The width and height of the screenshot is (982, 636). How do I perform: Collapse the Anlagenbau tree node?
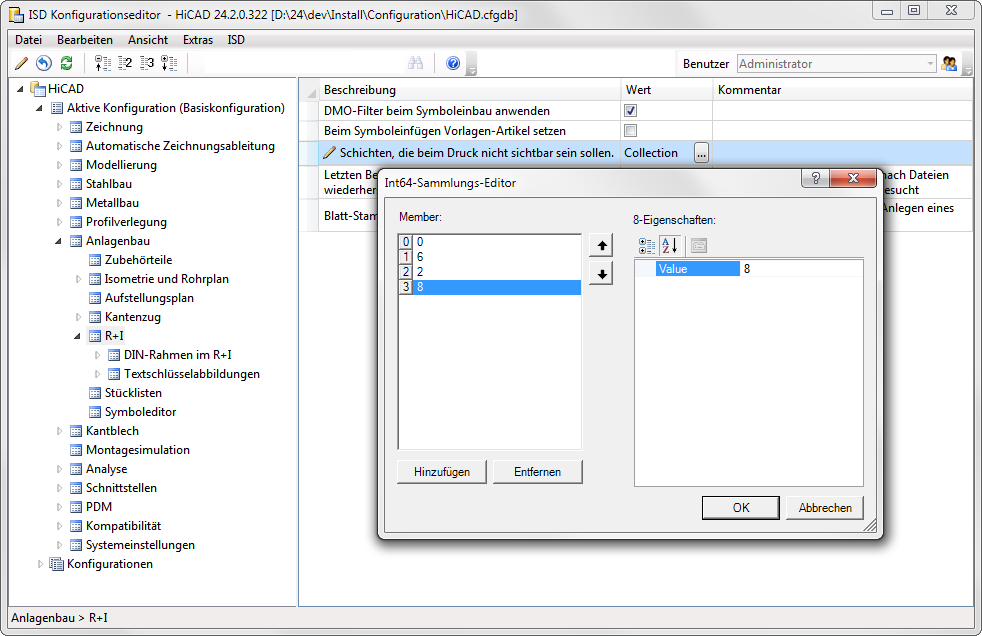[x=59, y=241]
